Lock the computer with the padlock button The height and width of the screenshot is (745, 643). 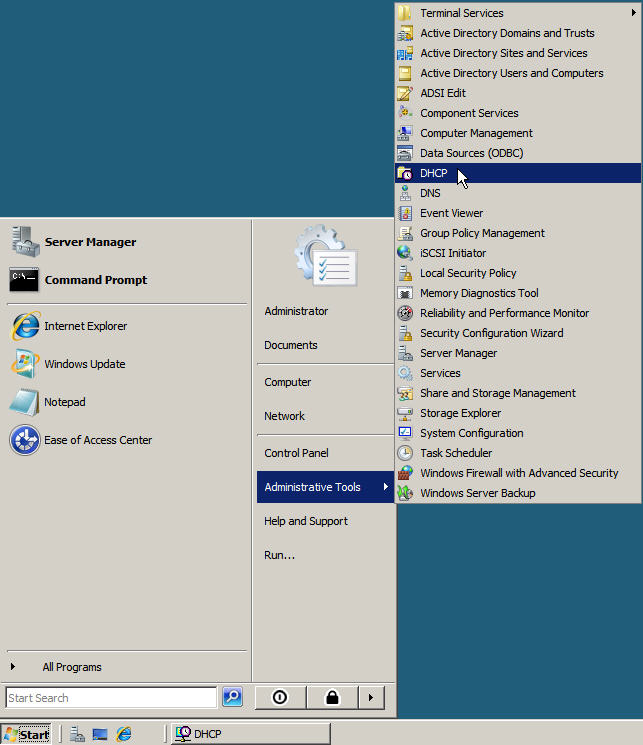(x=332, y=697)
